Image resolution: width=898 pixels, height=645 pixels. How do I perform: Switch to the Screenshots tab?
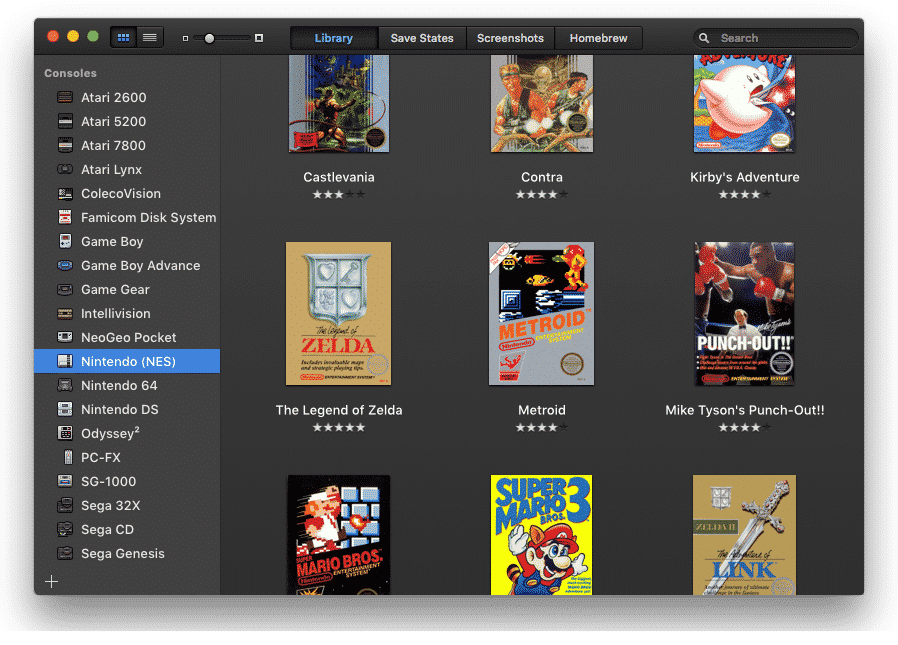coord(510,37)
